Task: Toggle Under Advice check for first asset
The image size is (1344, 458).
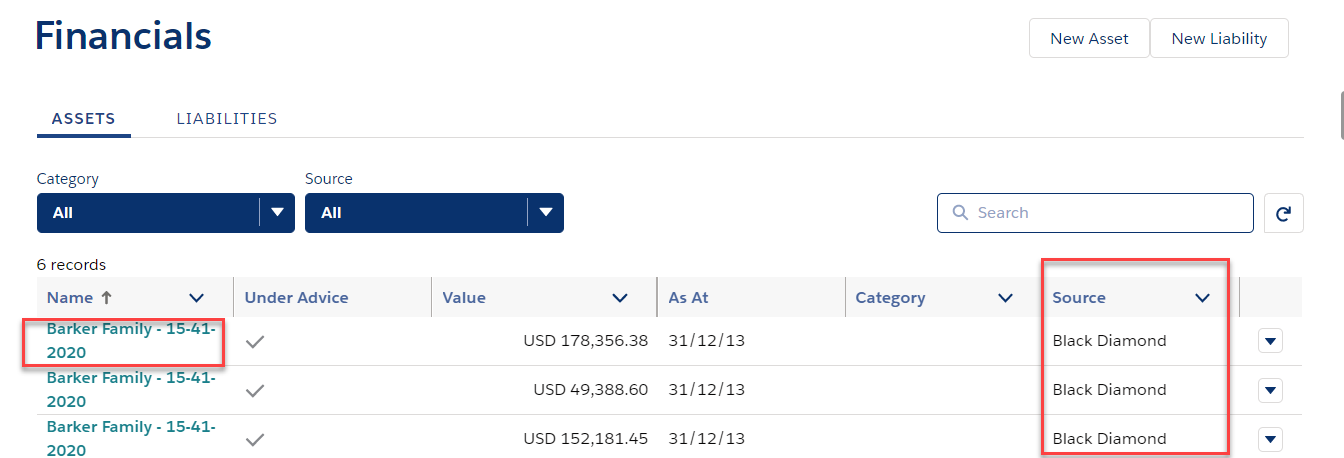Action: coord(256,341)
